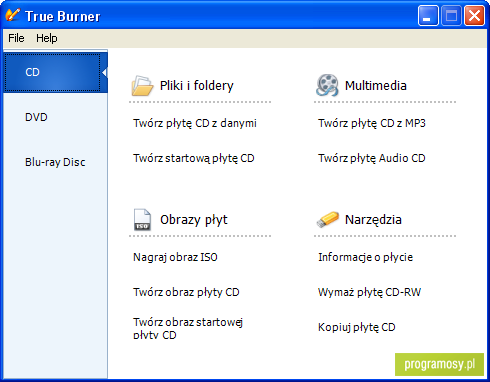
Task: Click Kopiuj płytę CD
Action: pos(356,327)
